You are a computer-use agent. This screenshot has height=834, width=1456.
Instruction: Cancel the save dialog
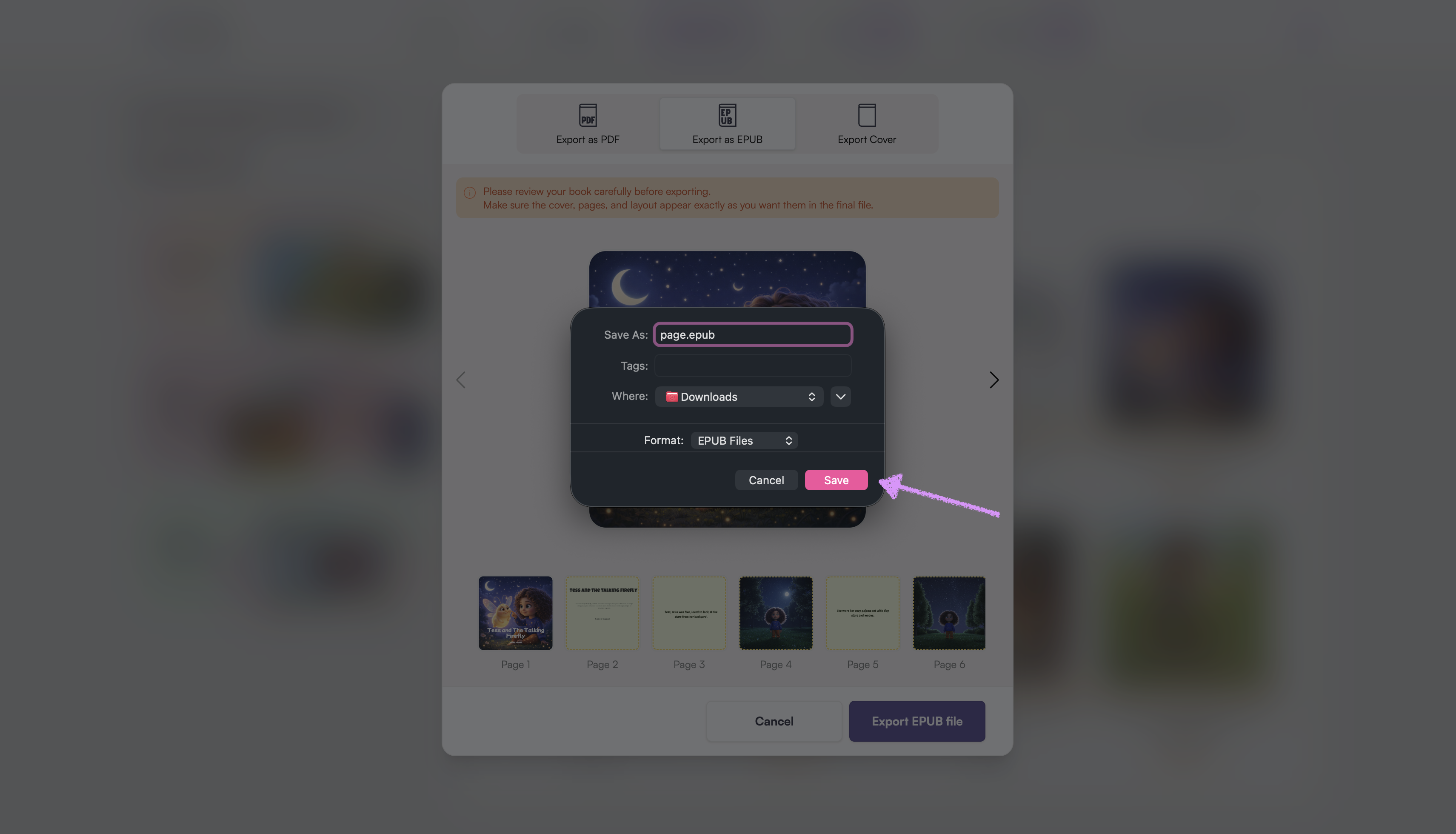[766, 480]
